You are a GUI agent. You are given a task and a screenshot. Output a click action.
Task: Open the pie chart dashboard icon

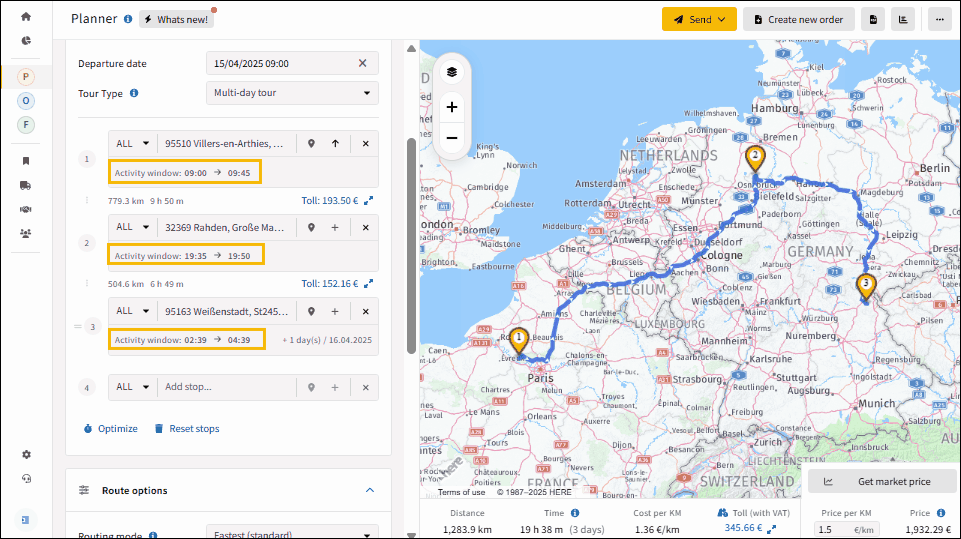26,40
